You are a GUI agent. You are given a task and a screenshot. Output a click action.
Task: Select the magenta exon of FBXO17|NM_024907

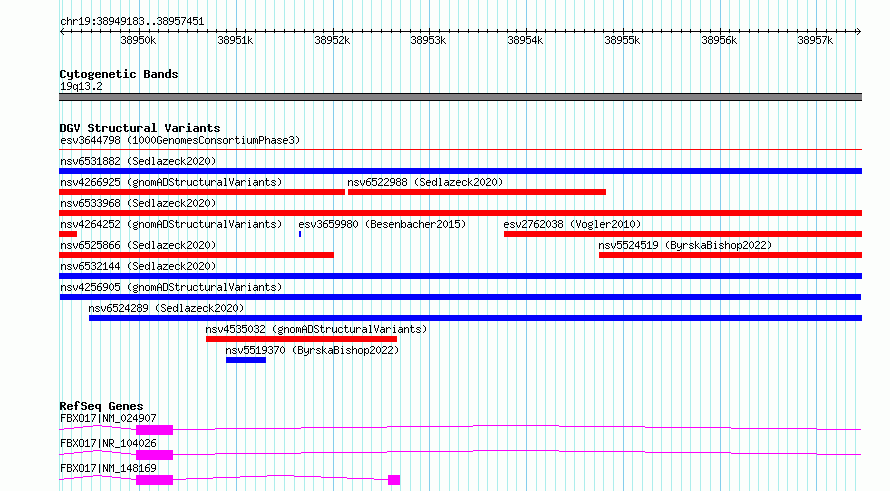click(154, 430)
